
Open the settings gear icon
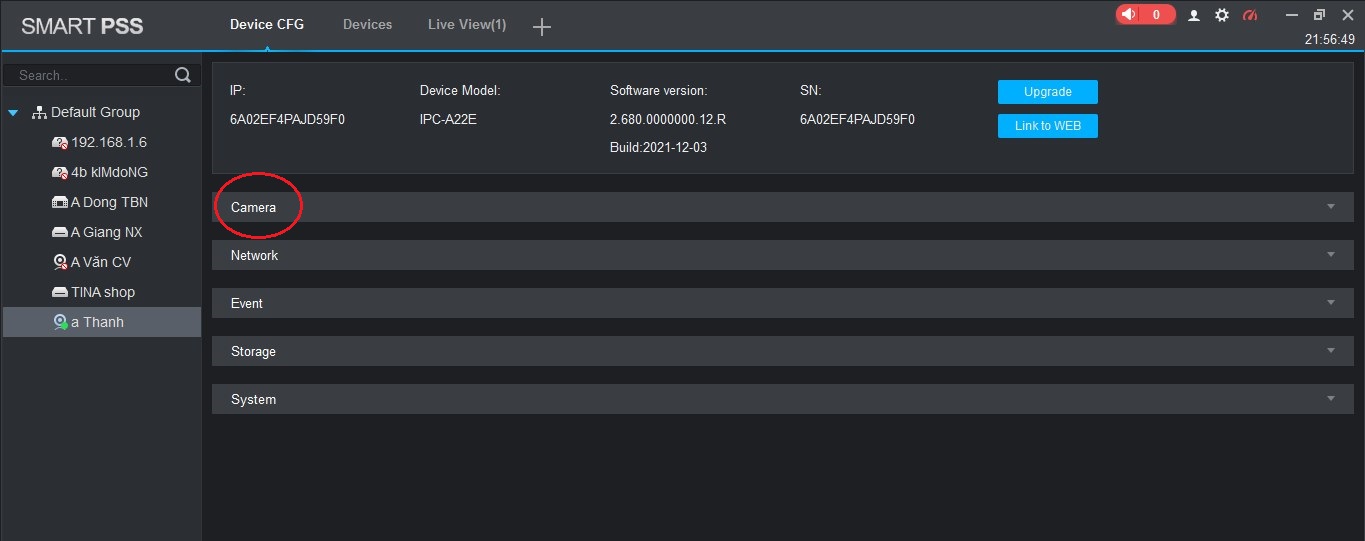coord(1222,16)
